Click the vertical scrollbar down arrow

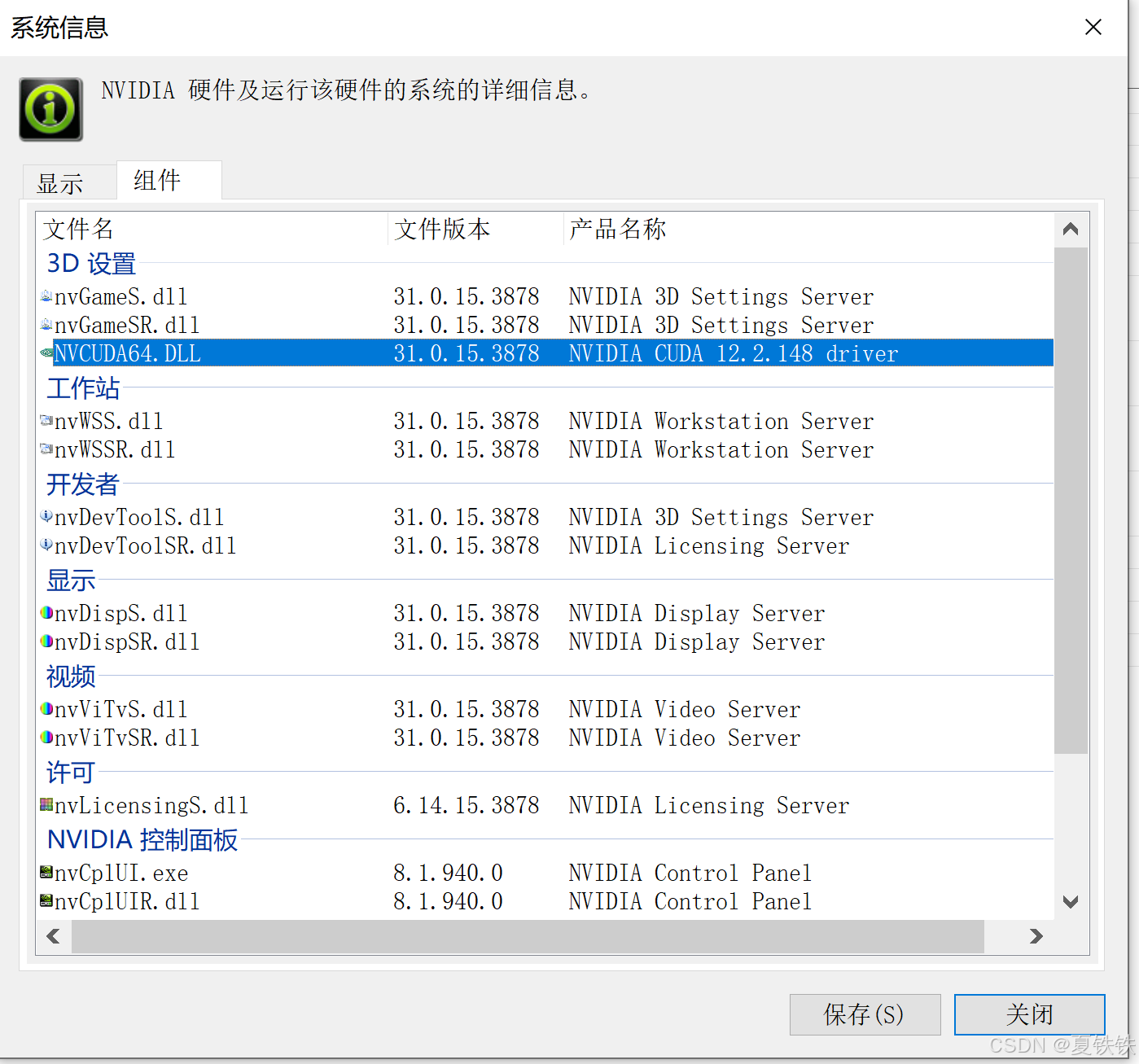[x=1071, y=901]
